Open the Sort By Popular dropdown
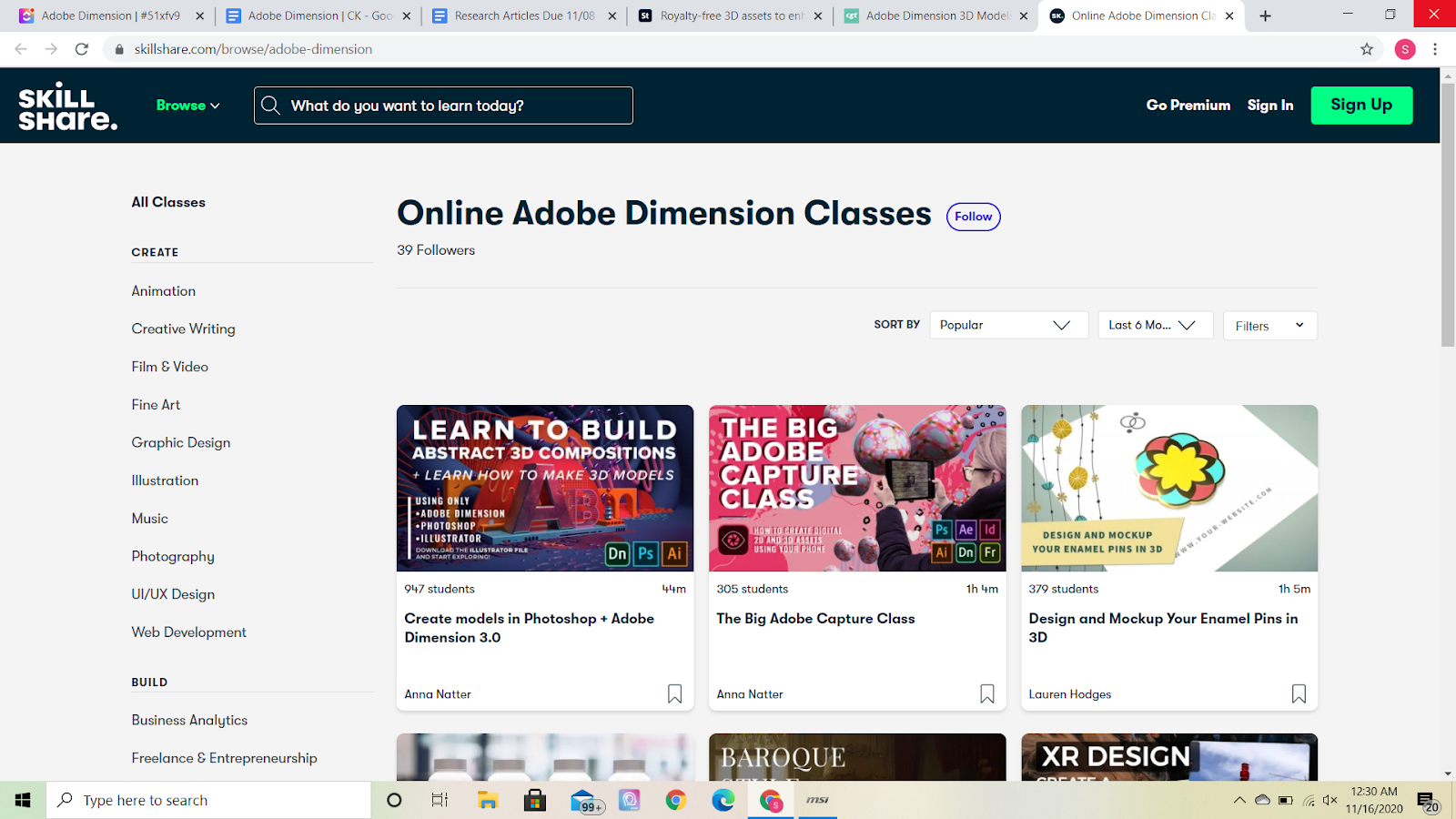This screenshot has height=819, width=1456. (1008, 325)
